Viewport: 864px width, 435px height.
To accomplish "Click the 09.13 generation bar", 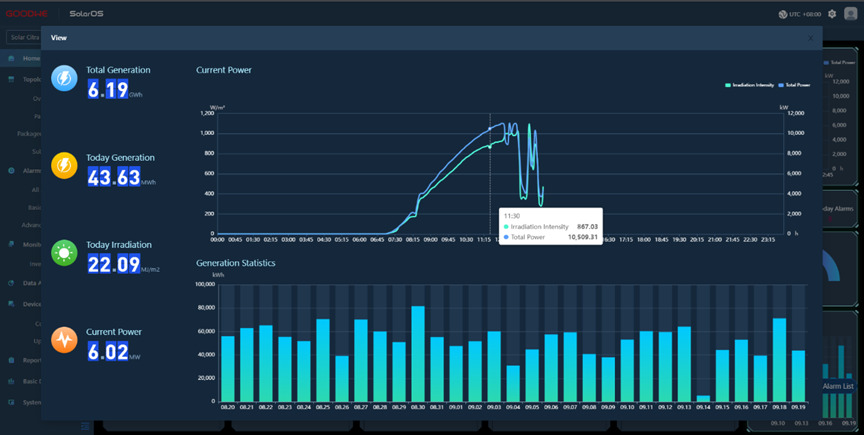I will pyautogui.click(x=684, y=364).
